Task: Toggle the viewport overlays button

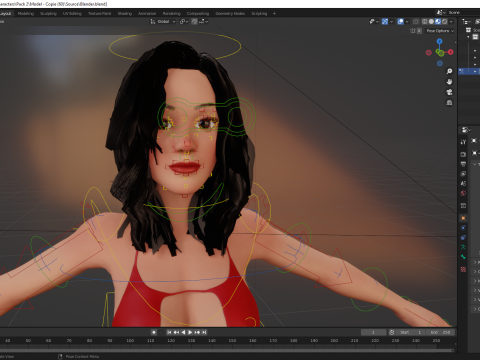Action: (400, 21)
